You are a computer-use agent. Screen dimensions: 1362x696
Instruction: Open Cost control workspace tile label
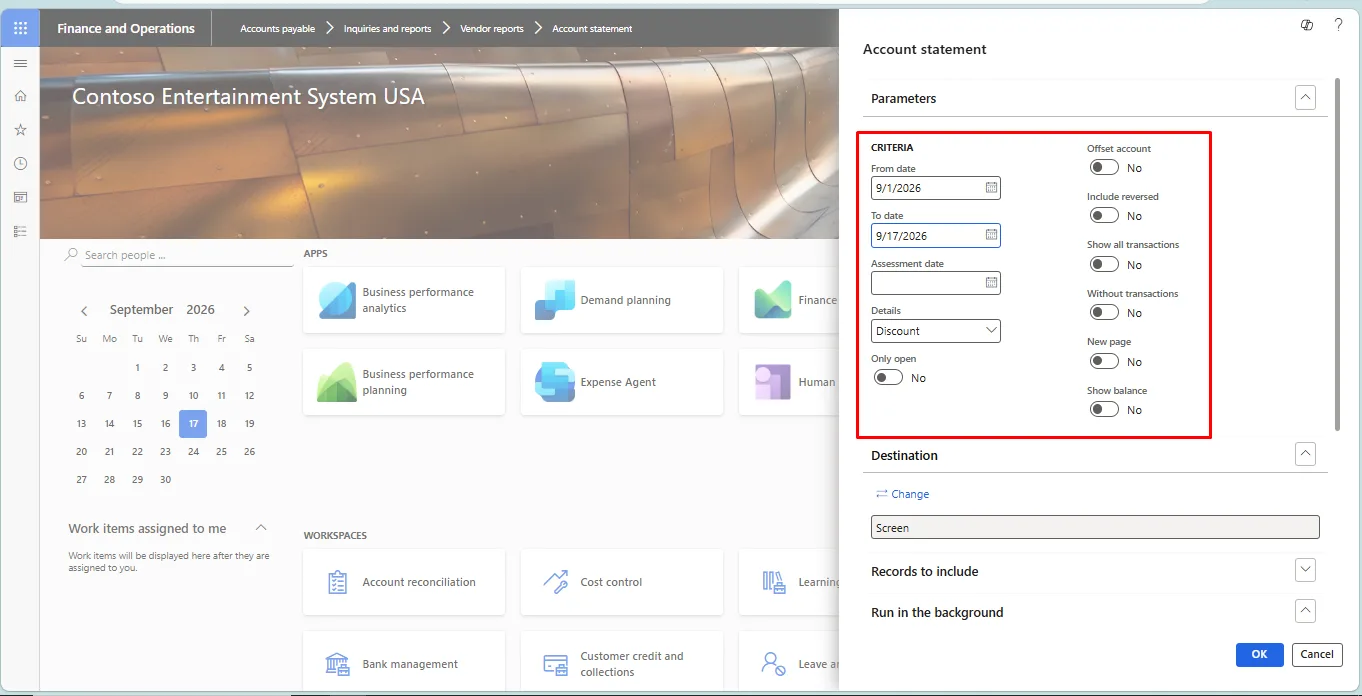[611, 582]
